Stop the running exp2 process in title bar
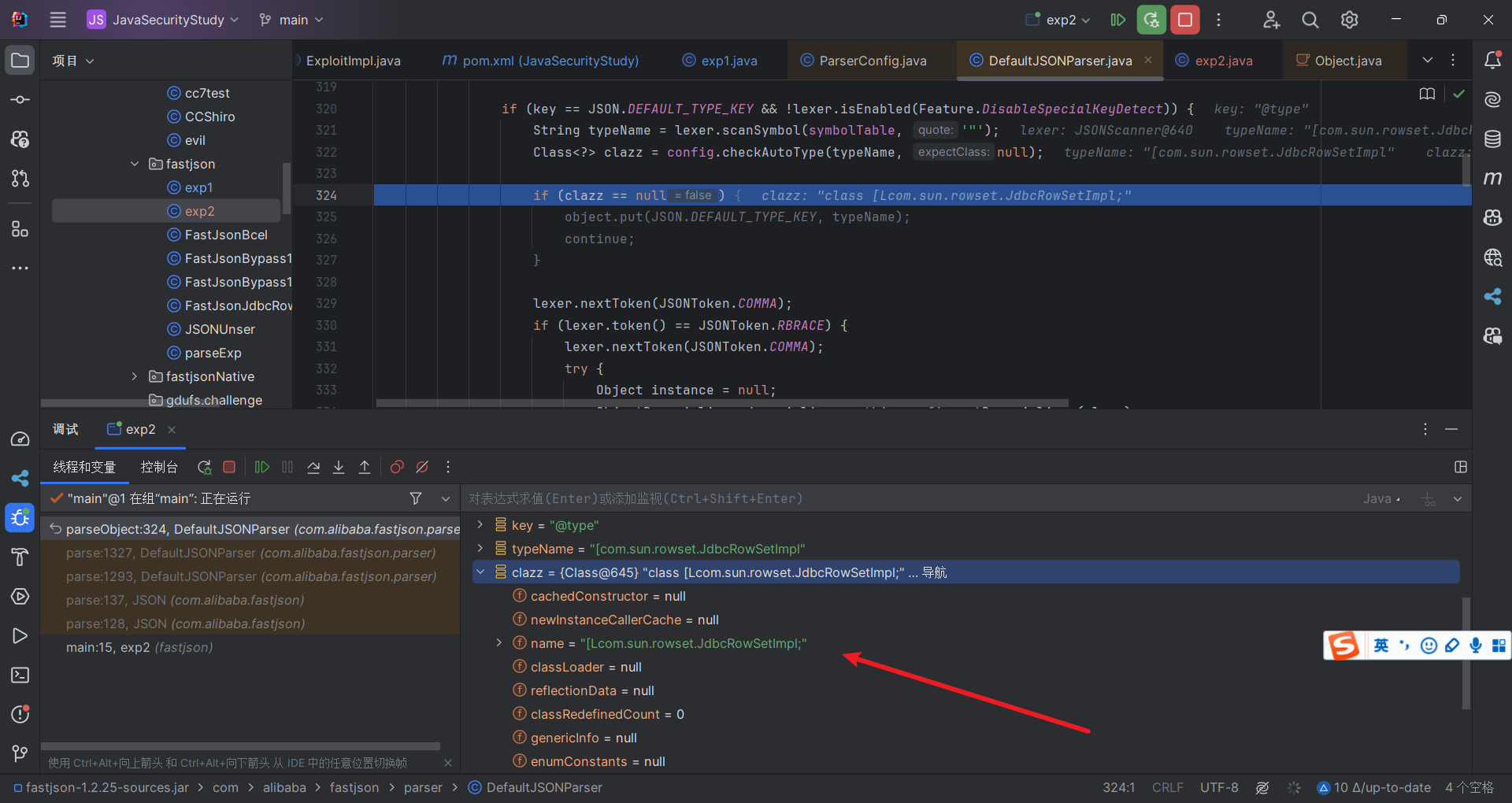This screenshot has width=1512, height=803. point(1185,20)
